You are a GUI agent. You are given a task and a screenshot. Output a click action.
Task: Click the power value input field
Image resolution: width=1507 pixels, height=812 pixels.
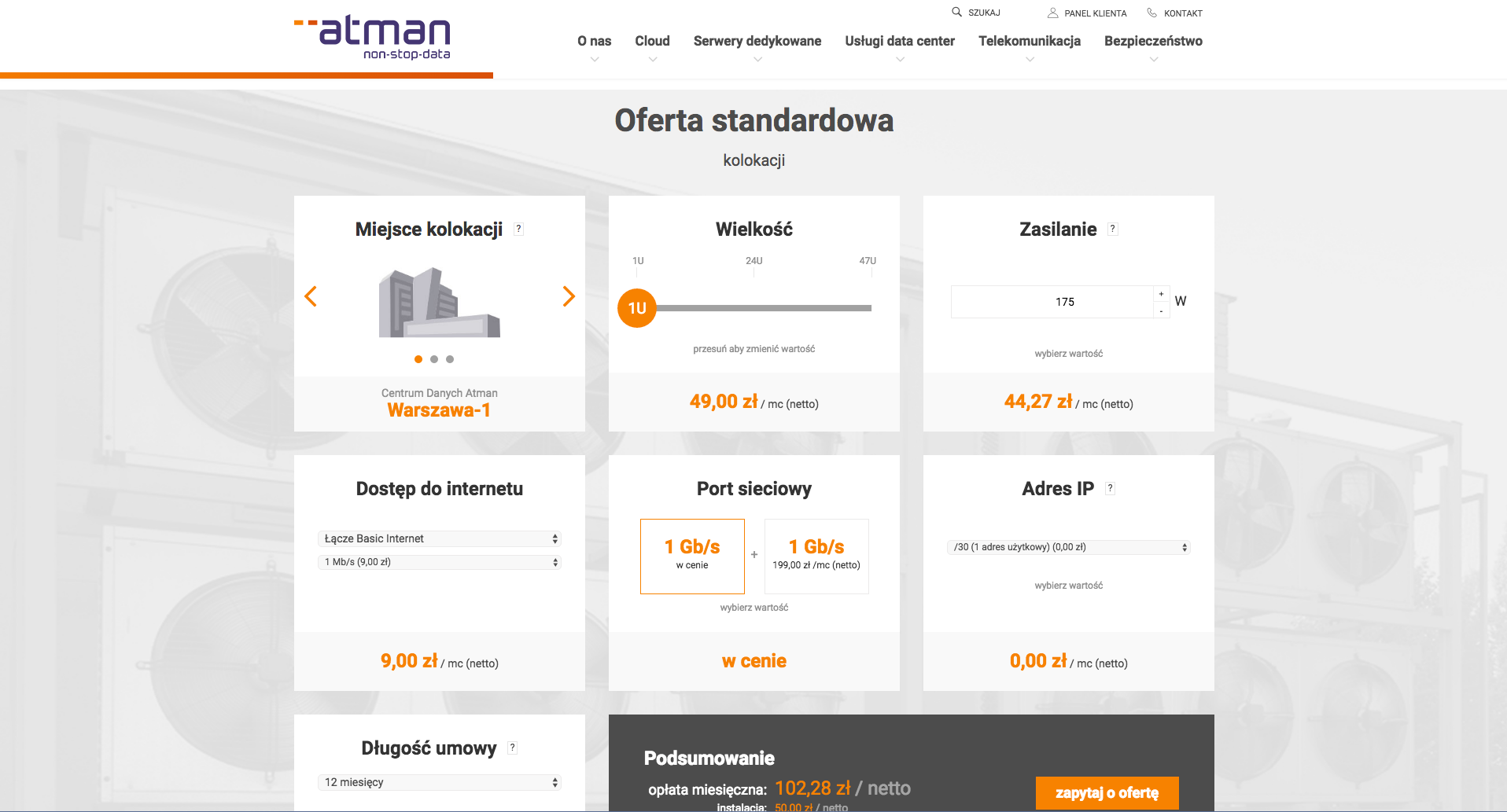coord(1052,302)
